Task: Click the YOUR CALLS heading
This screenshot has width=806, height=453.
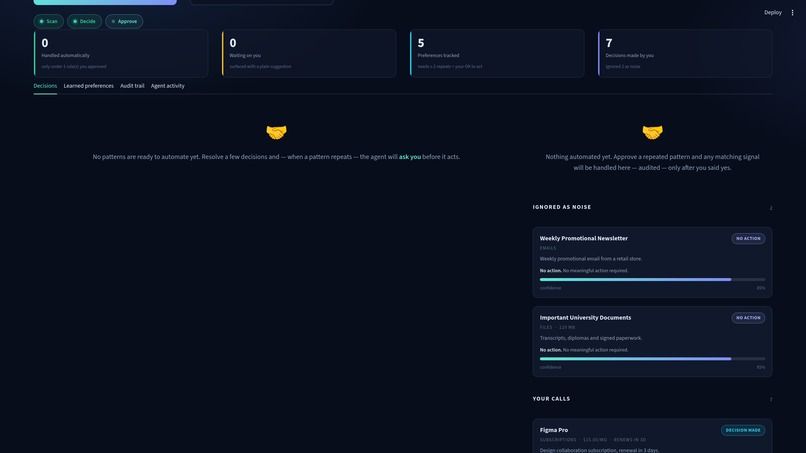Action: click(x=551, y=399)
